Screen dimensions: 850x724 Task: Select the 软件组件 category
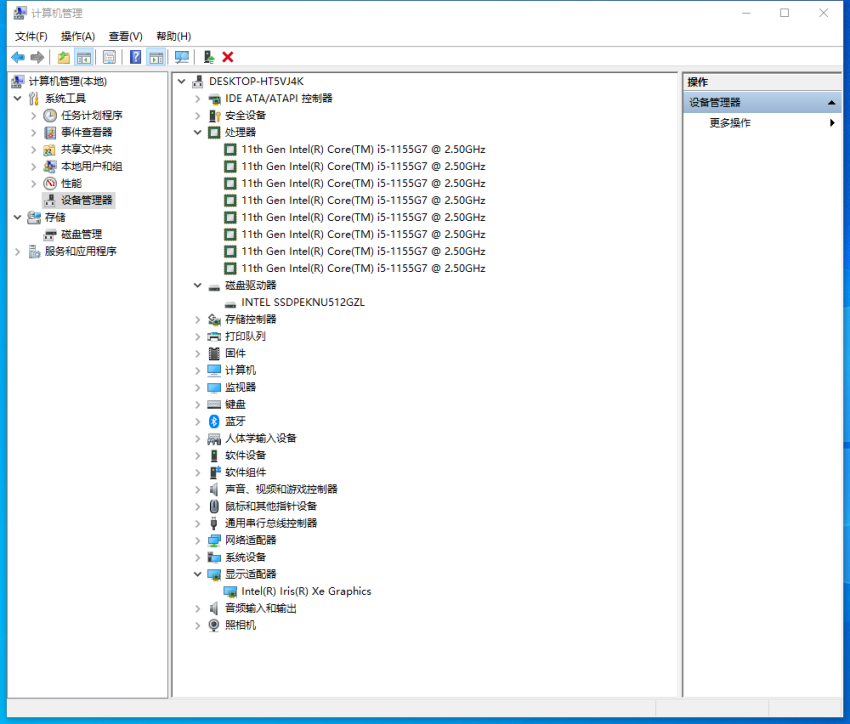coord(246,472)
